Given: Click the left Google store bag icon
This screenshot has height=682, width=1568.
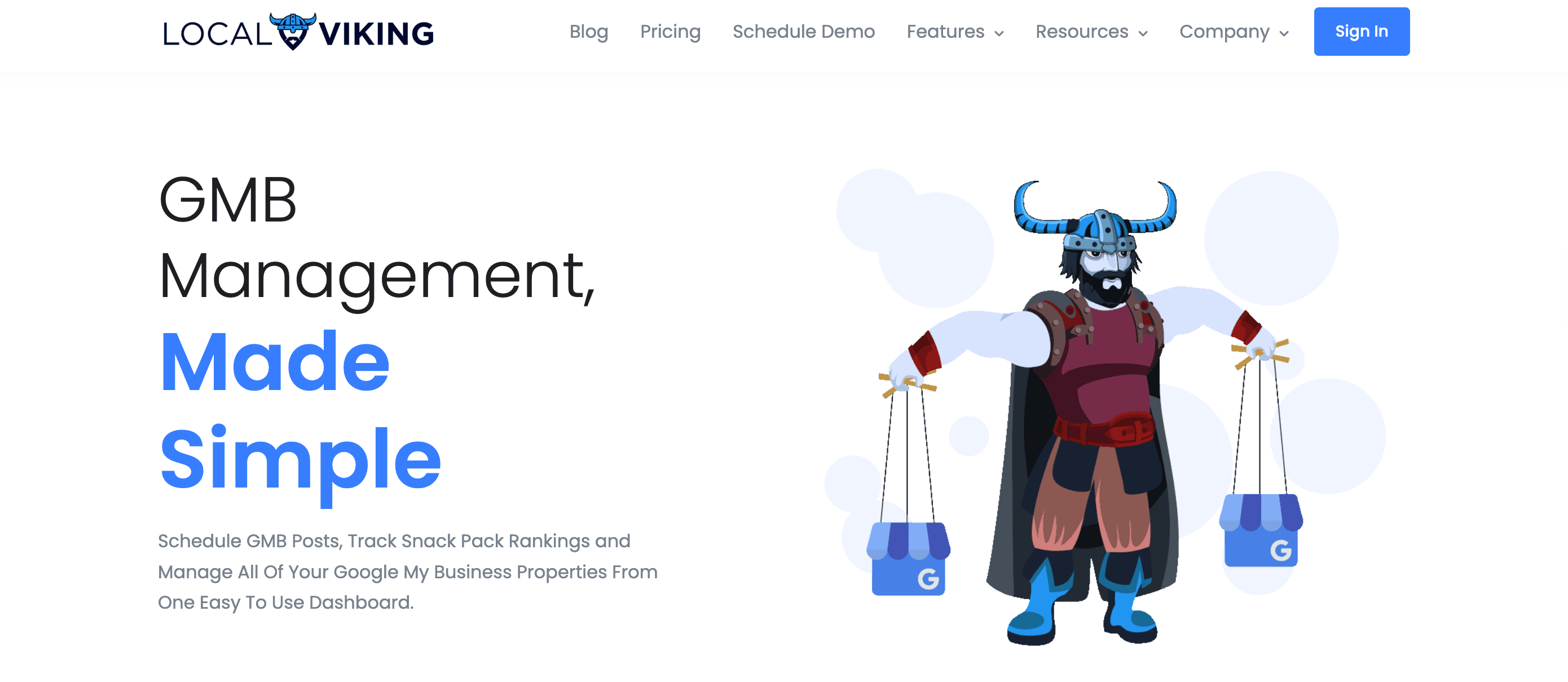Looking at the screenshot, I should tap(908, 558).
